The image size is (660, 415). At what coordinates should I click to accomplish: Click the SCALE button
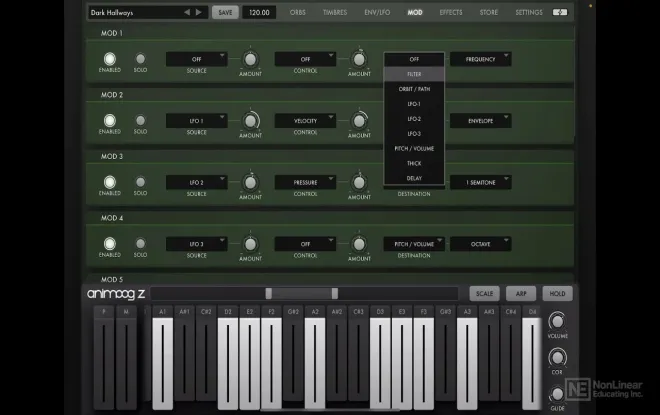(x=484, y=294)
